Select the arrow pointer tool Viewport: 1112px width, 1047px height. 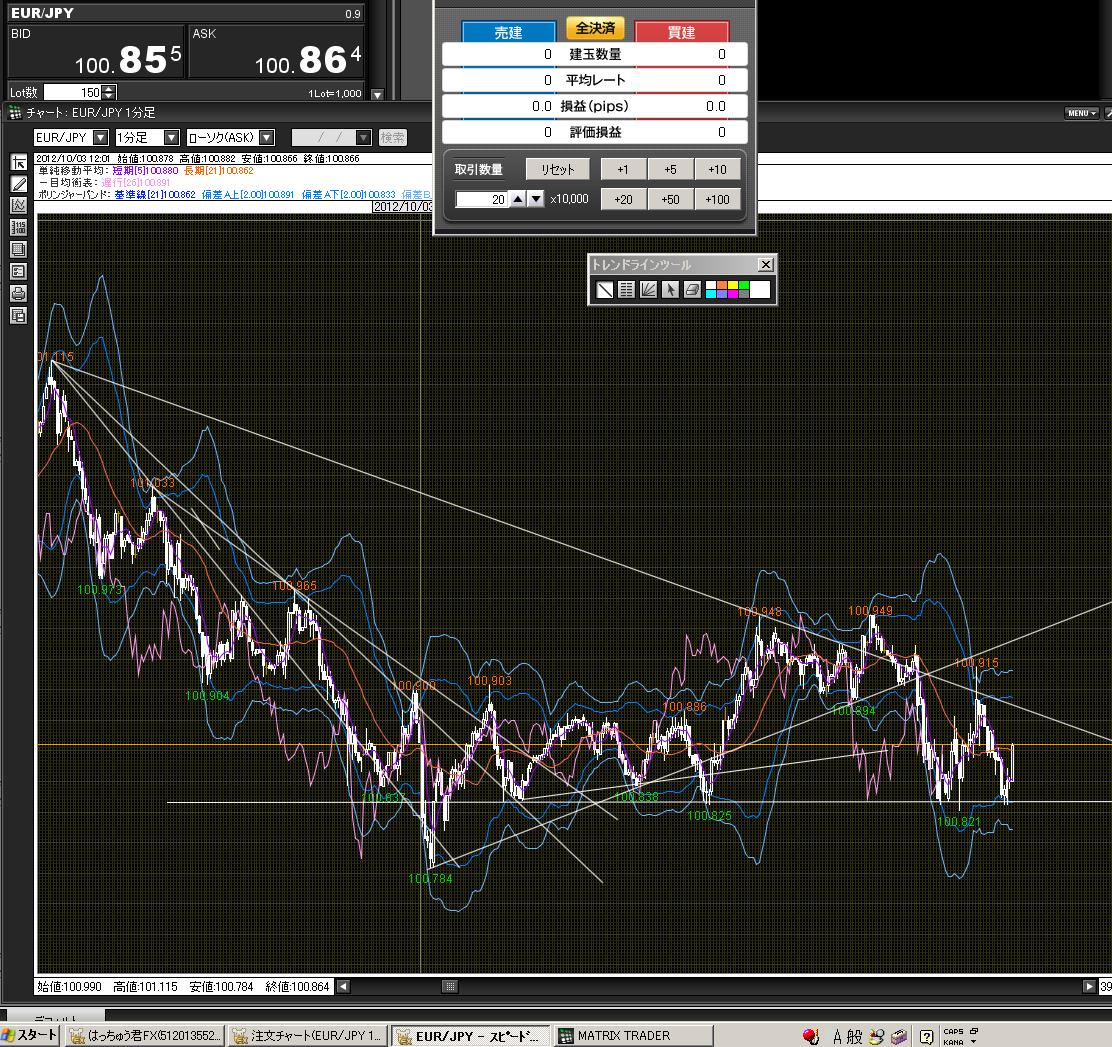click(670, 290)
